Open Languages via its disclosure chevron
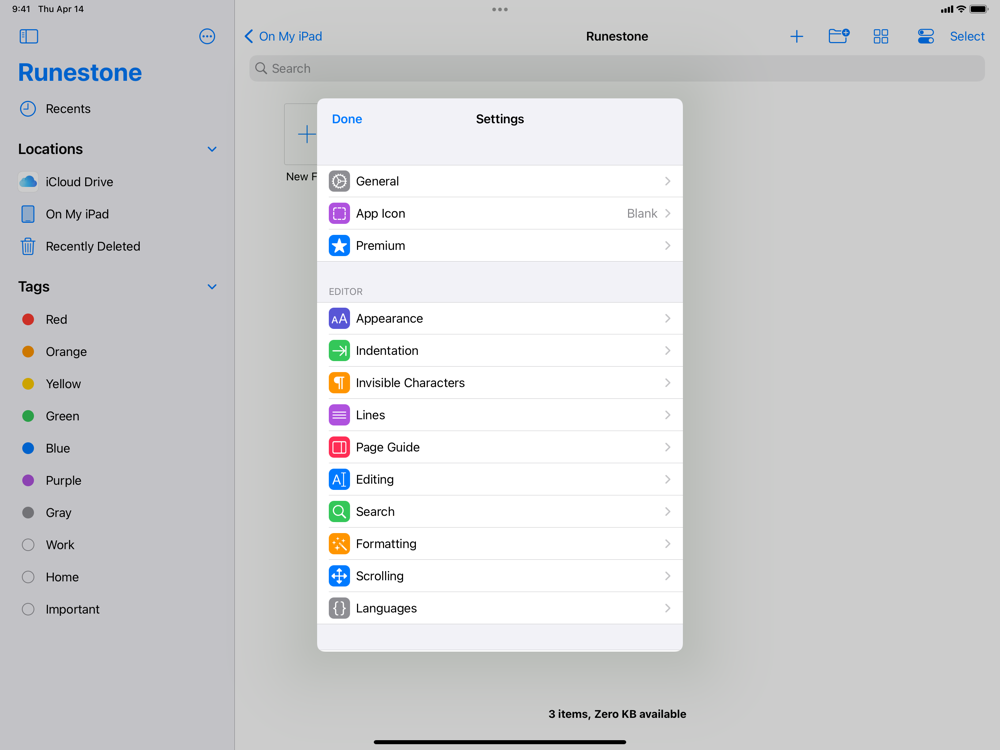This screenshot has width=1000, height=750. point(668,608)
